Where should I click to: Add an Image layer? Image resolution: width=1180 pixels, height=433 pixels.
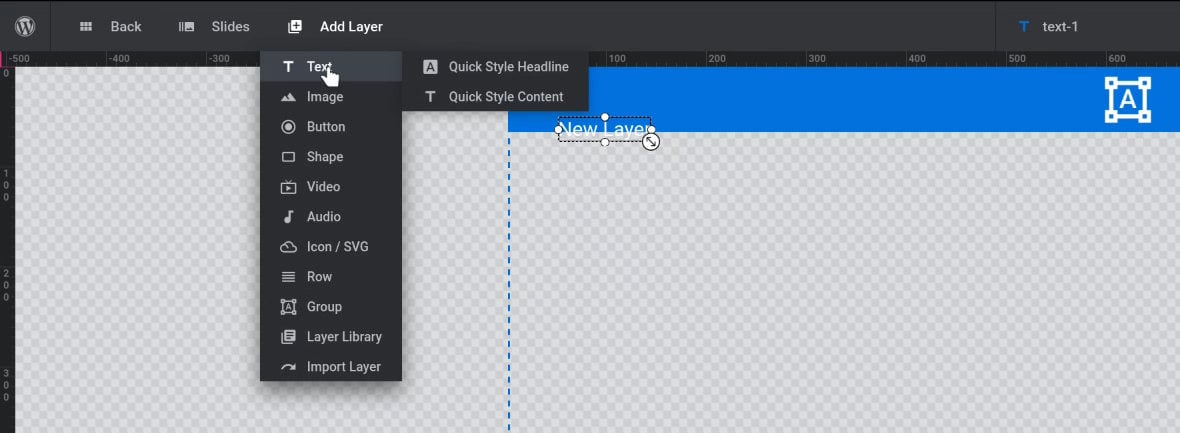324,97
